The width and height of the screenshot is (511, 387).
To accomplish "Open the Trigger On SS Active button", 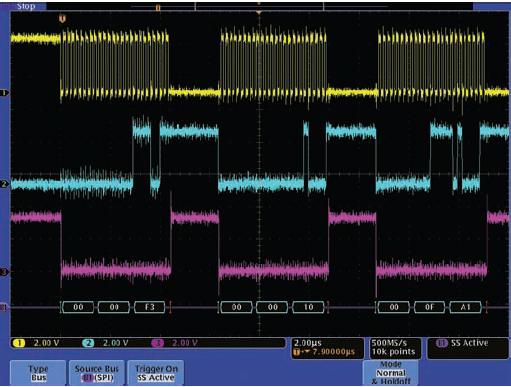I will point(156,373).
